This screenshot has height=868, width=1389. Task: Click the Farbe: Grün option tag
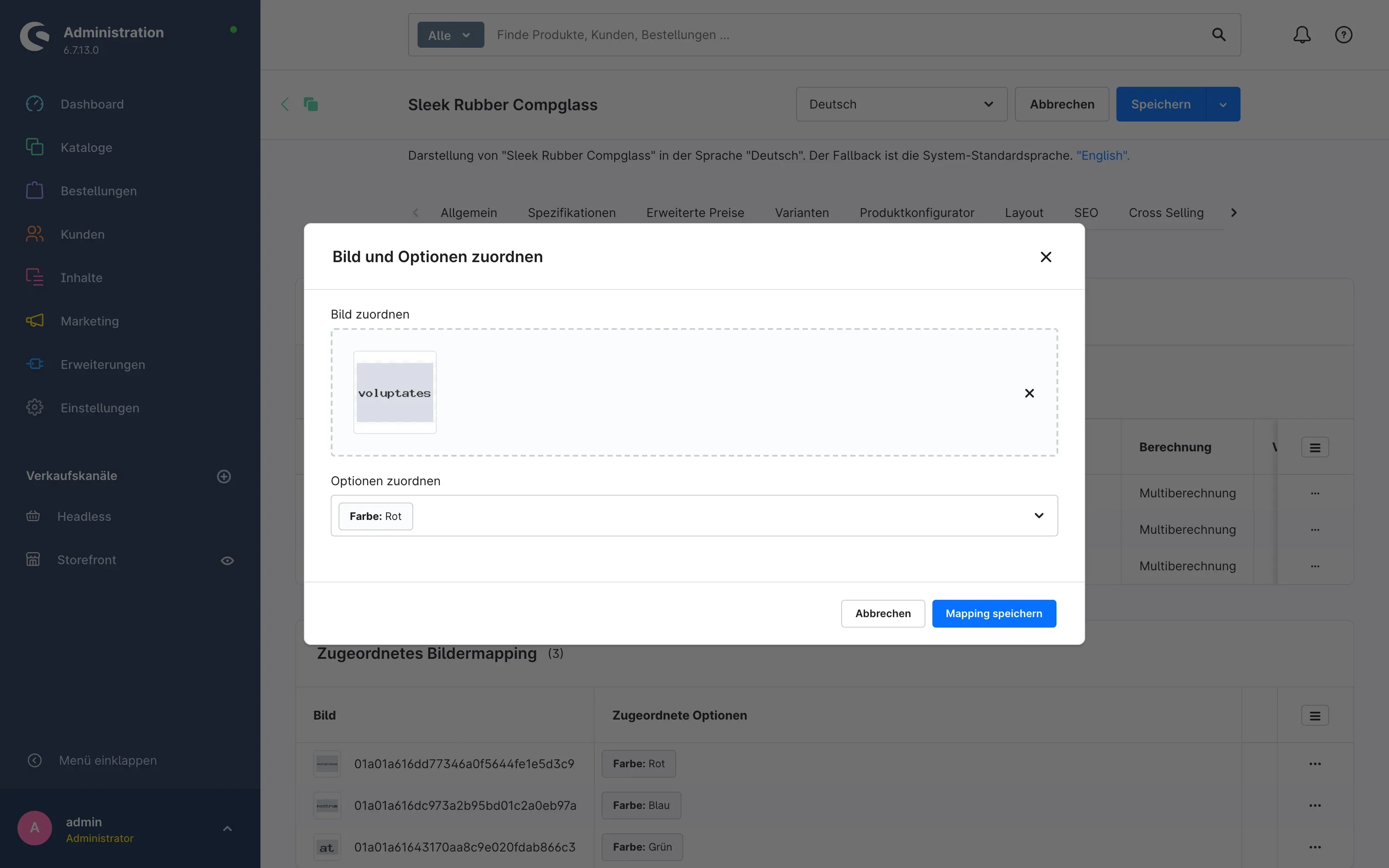click(642, 847)
